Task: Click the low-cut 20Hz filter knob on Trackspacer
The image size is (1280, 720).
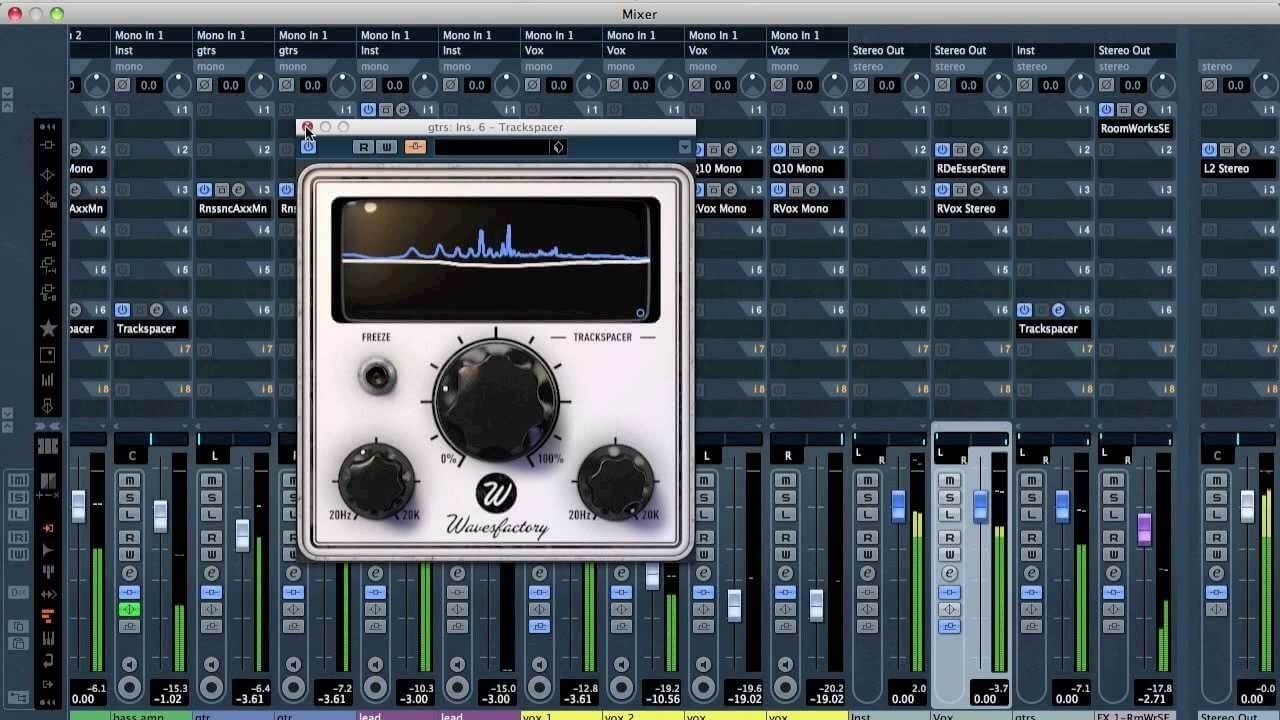Action: (x=376, y=478)
